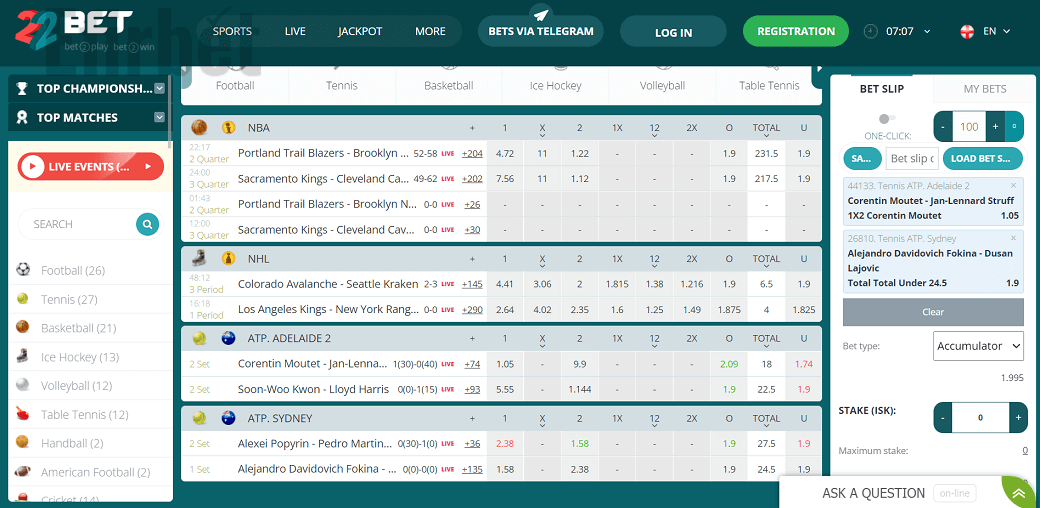Expand the 12 column dropdown in NHL header

click(655, 267)
